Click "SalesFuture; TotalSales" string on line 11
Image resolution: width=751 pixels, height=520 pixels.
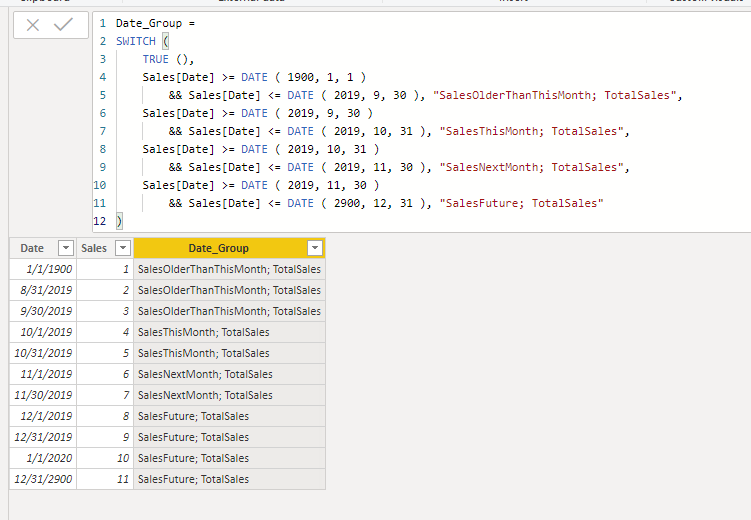point(522,203)
